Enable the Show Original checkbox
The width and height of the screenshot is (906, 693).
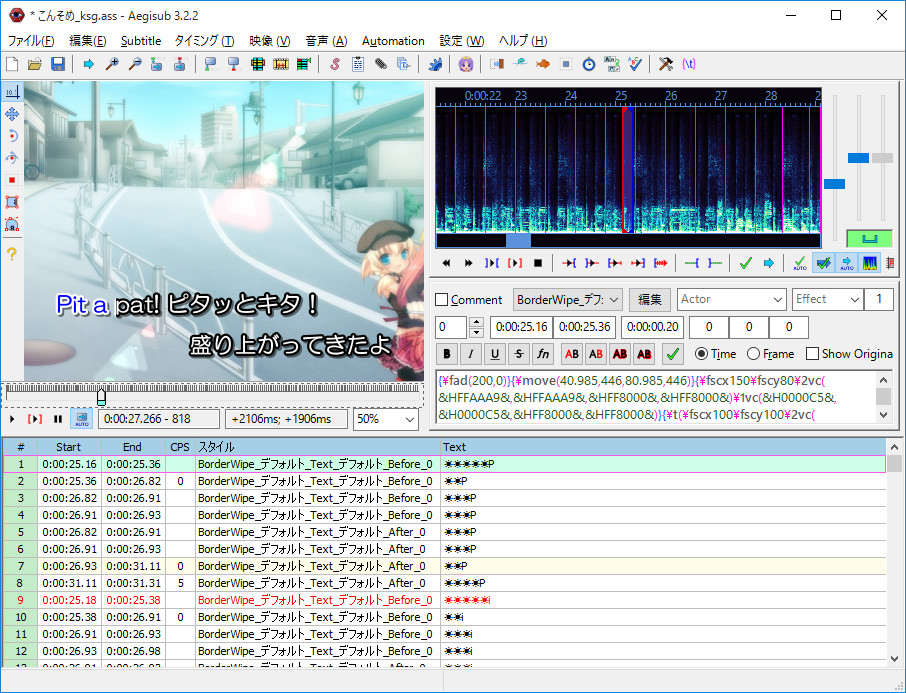click(x=812, y=354)
